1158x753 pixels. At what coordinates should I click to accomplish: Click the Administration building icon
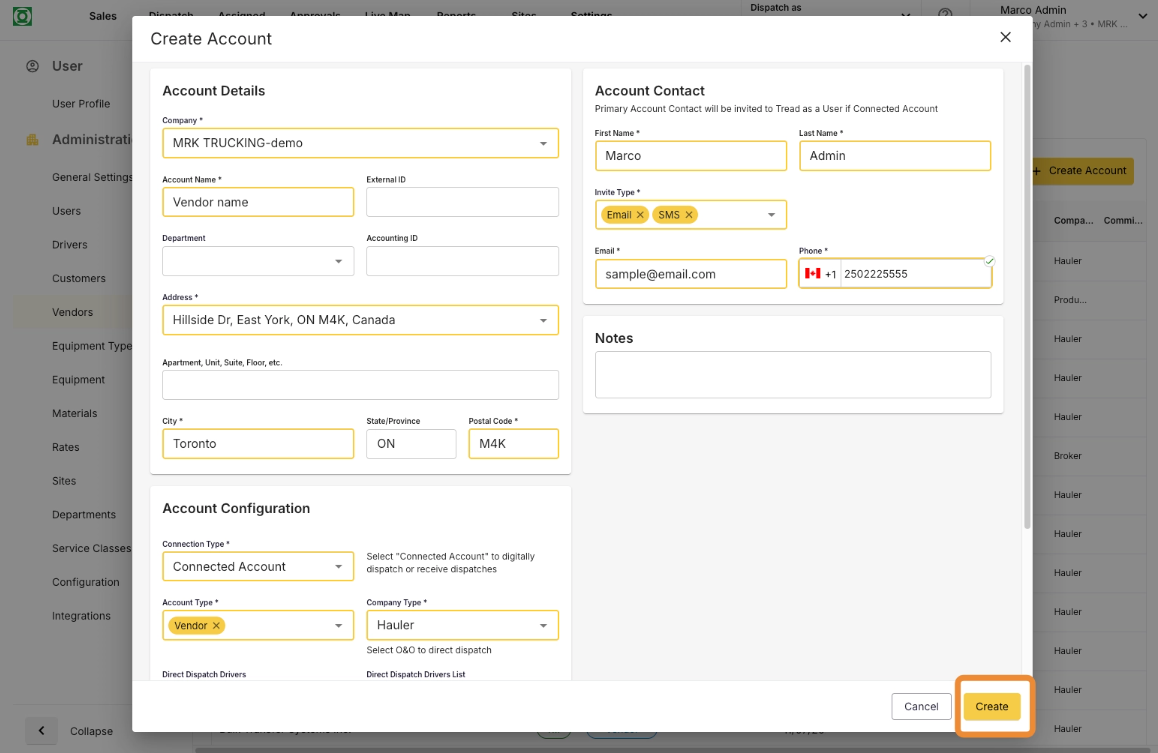[x=32, y=140]
